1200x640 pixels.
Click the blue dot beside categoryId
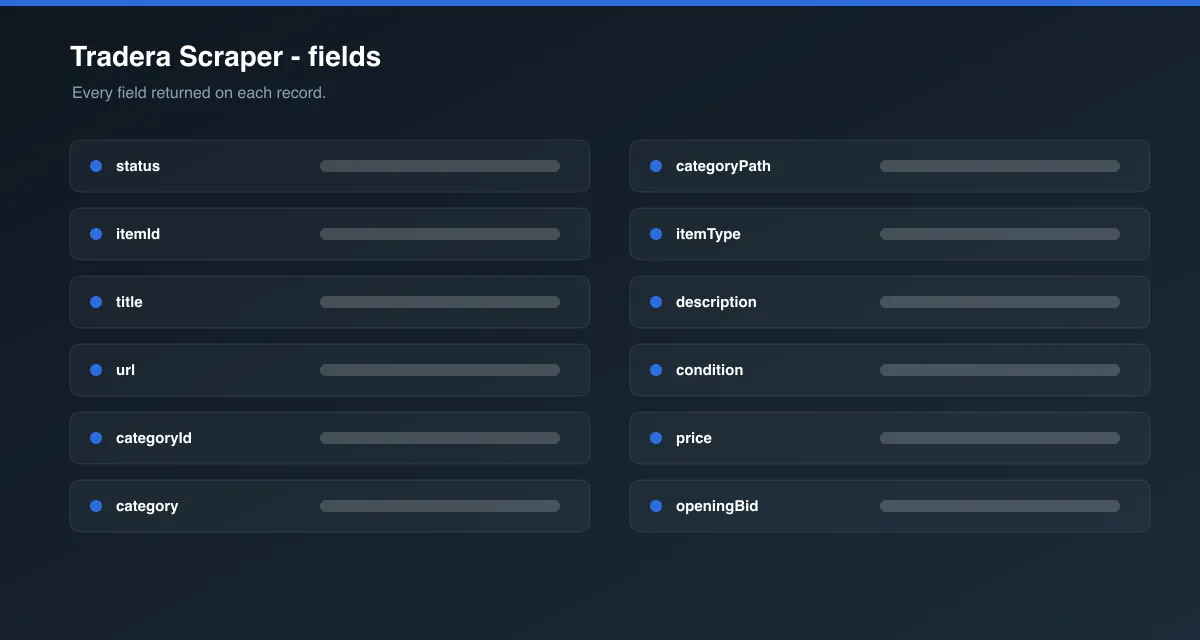coord(96,438)
